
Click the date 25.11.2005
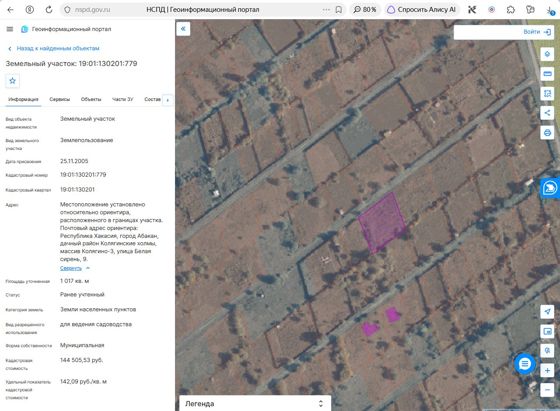74,161
